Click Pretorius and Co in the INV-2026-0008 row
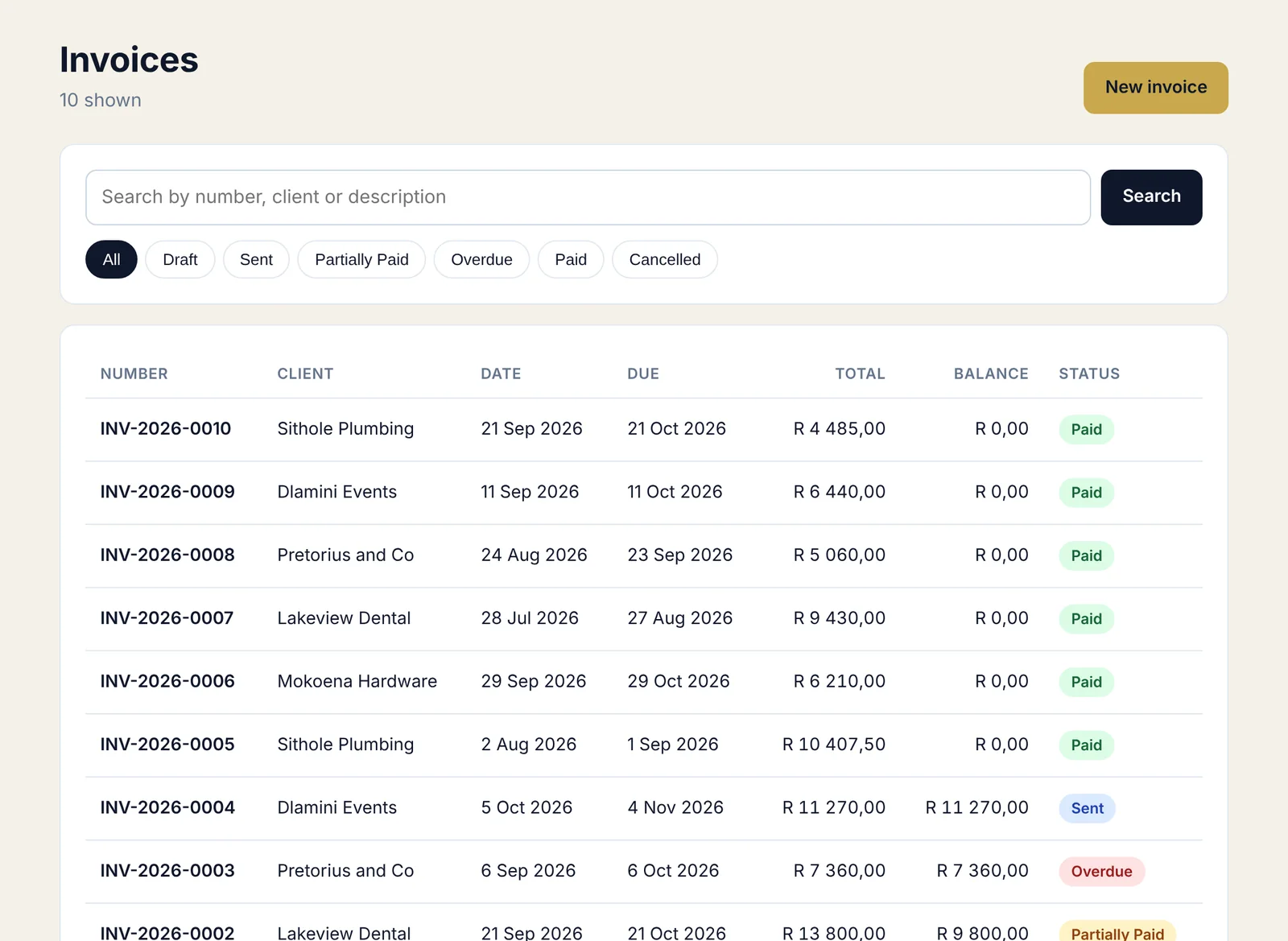The width and height of the screenshot is (1288, 941). pyautogui.click(x=345, y=555)
